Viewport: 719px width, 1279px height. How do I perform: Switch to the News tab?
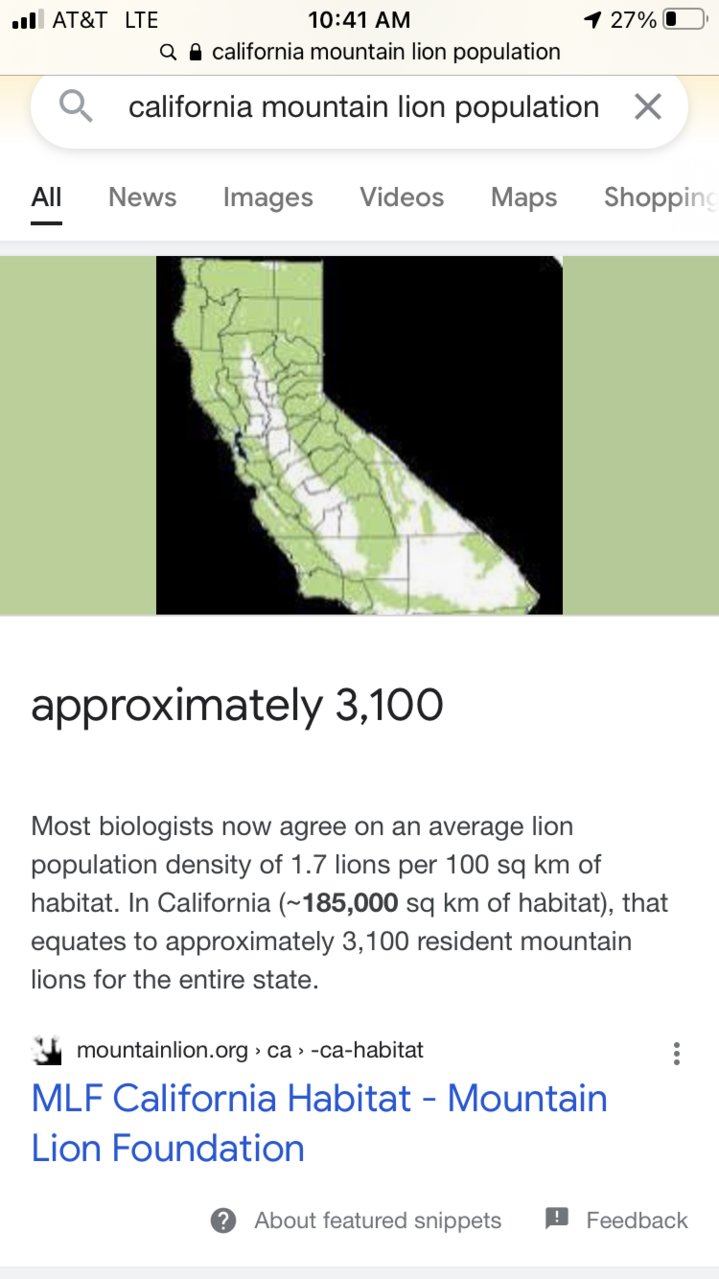click(x=142, y=197)
